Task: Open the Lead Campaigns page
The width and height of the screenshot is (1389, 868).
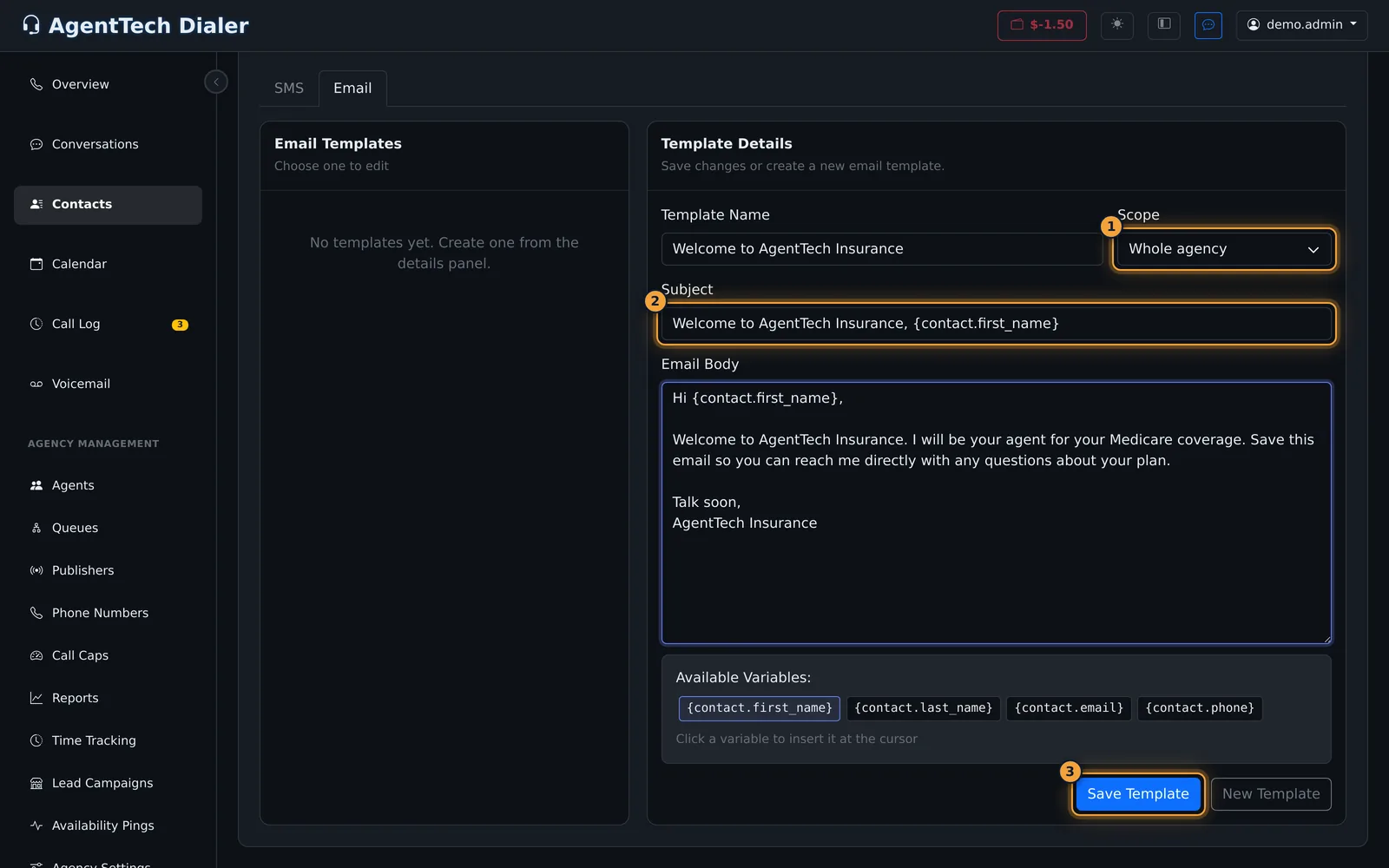Action: pyautogui.click(x=108, y=783)
